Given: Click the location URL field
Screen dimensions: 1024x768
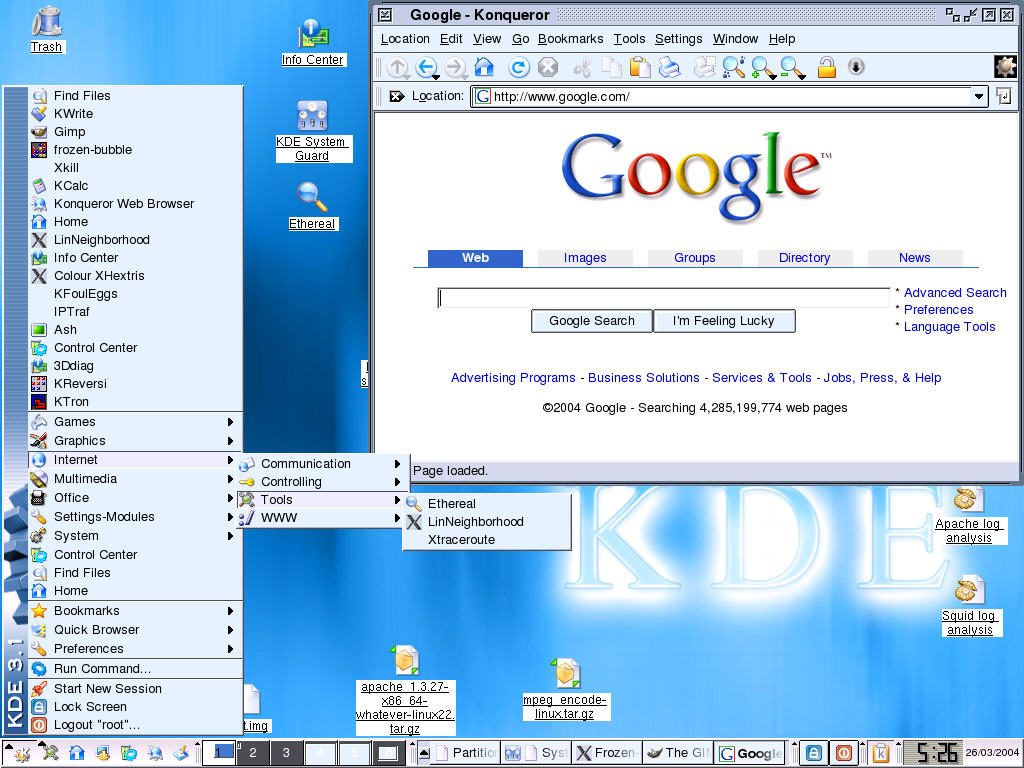Looking at the screenshot, I should coord(721,97).
